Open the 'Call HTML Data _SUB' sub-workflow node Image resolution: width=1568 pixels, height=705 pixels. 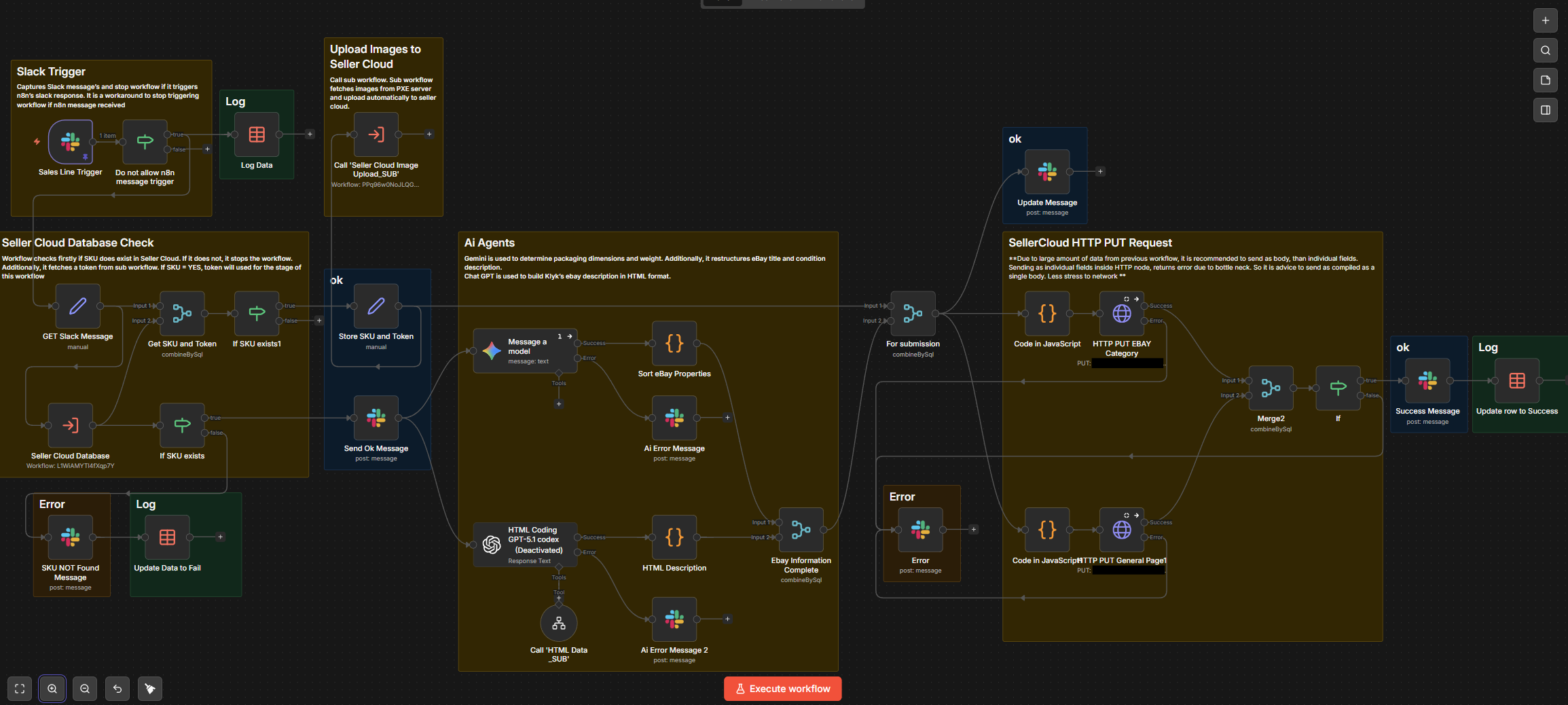pyautogui.click(x=558, y=623)
